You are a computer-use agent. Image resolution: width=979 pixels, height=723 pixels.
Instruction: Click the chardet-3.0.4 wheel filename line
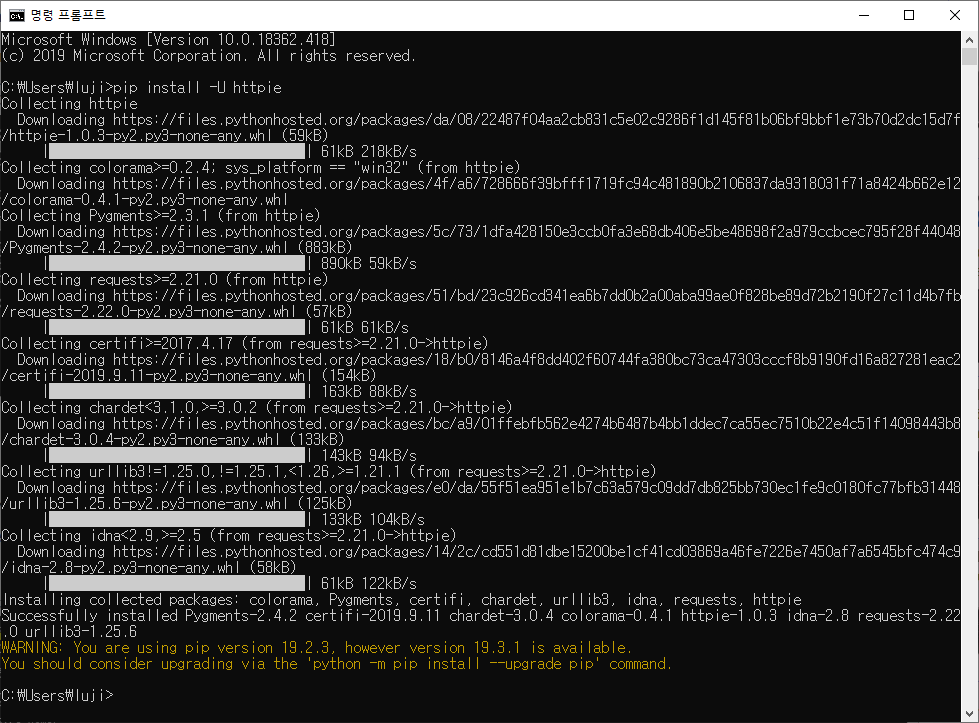pos(172,440)
